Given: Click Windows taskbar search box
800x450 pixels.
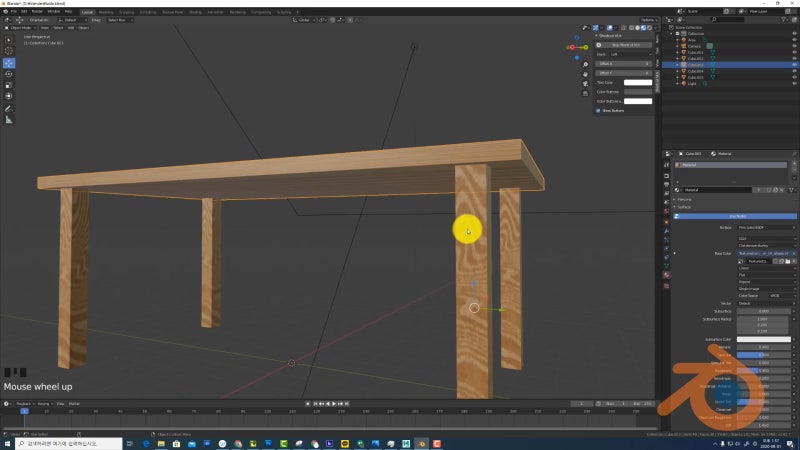Looking at the screenshot, I should point(69,444).
